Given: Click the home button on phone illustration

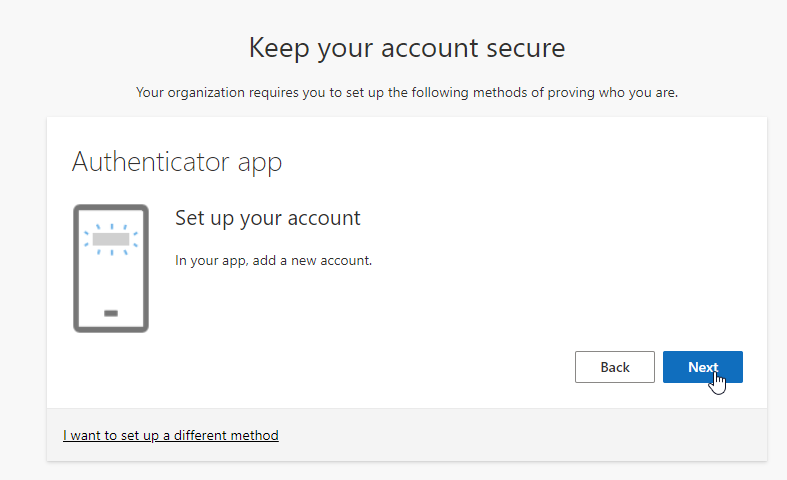Looking at the screenshot, I should click(111, 313).
